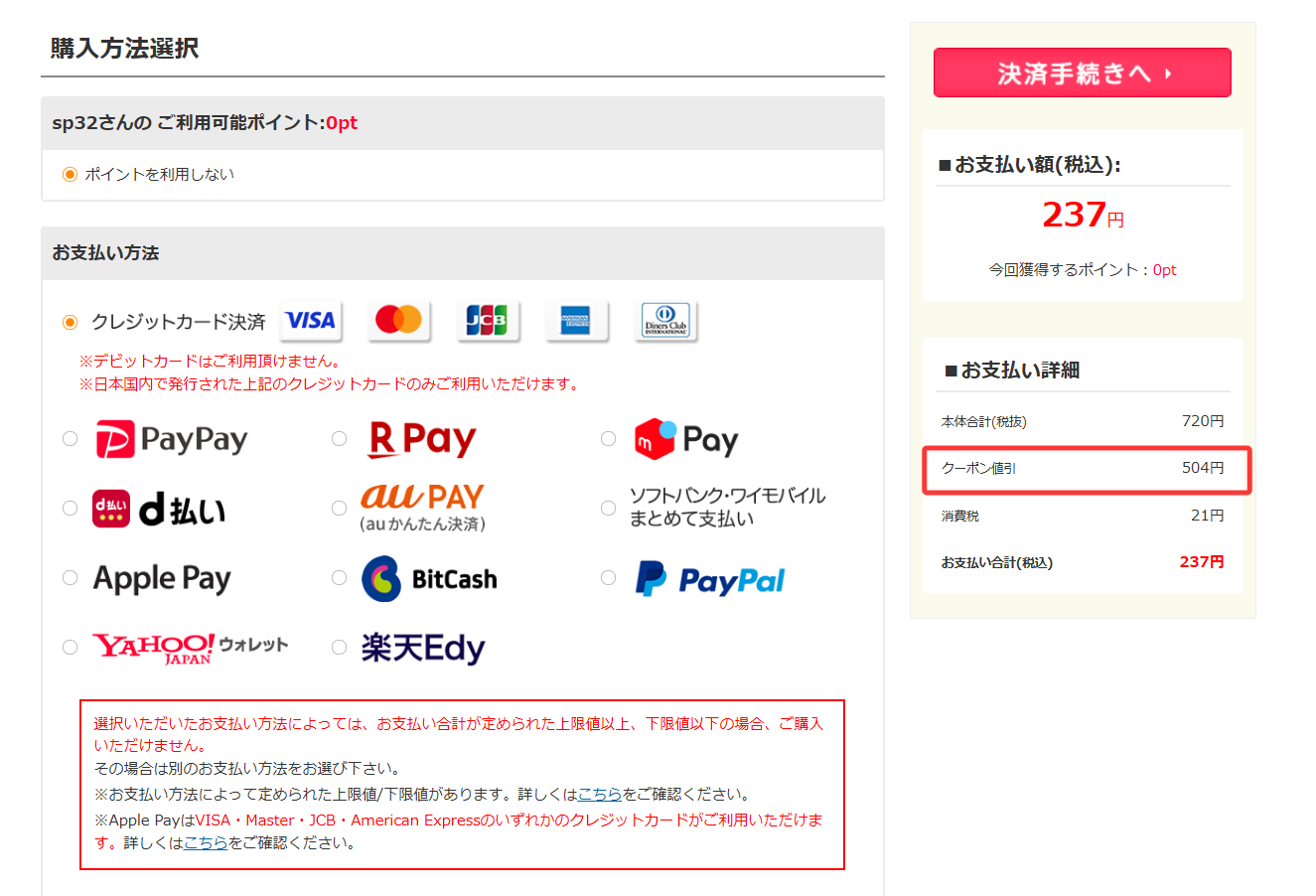The height and width of the screenshot is (896, 1316).
Task: Click the 楽天Edy logo
Action: click(x=423, y=648)
